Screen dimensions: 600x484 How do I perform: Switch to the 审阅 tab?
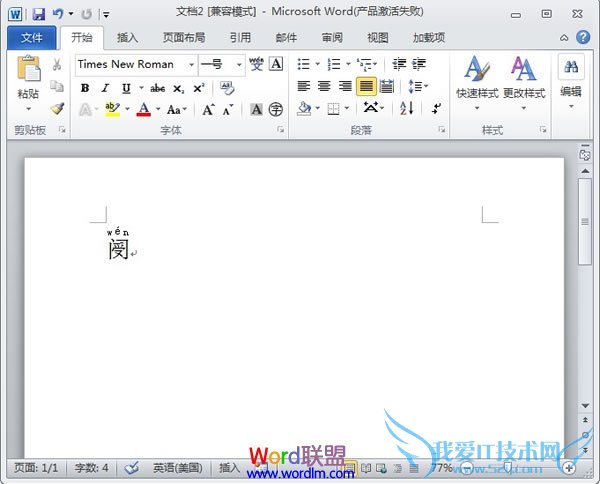pos(332,37)
